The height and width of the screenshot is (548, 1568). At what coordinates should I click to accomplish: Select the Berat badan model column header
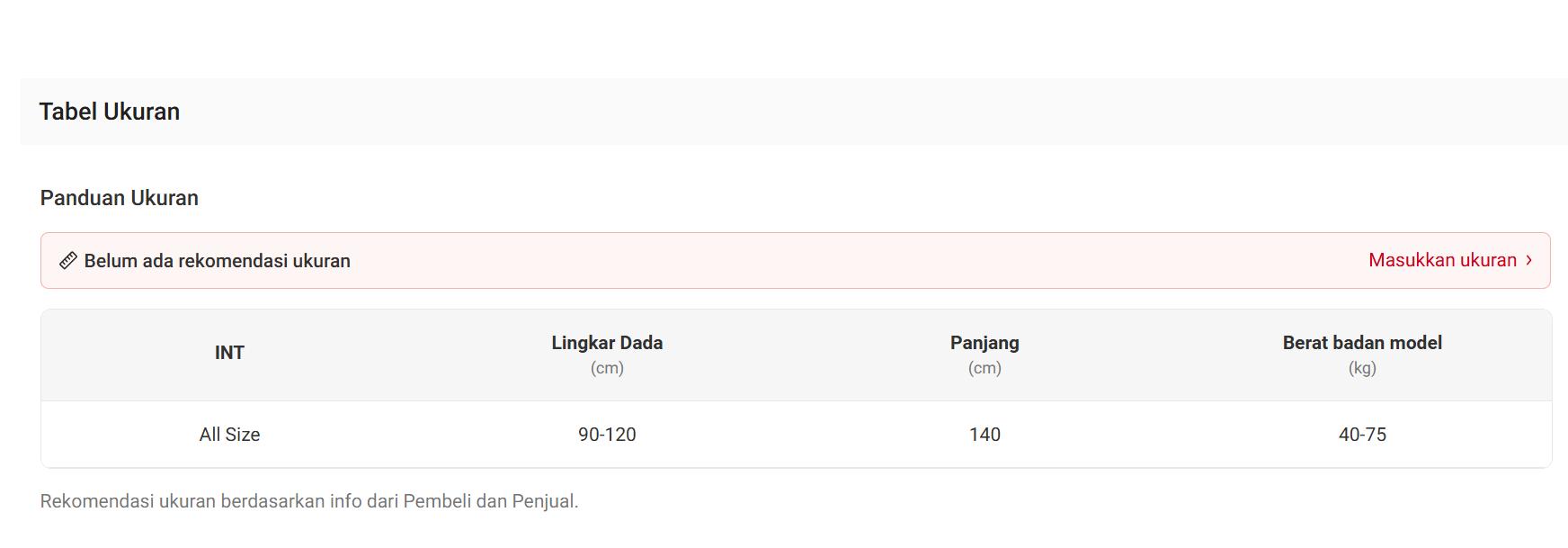click(x=1362, y=343)
